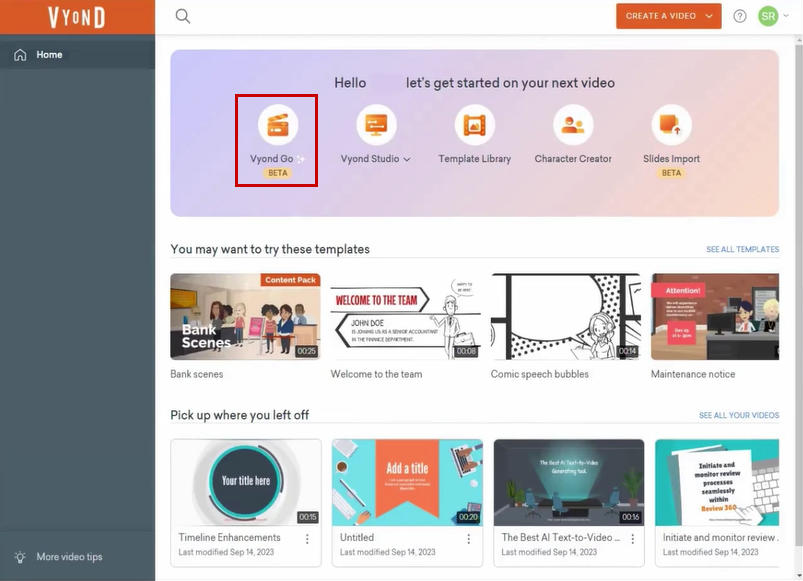Expand the Vyond Studio chevron menu

[x=407, y=160]
